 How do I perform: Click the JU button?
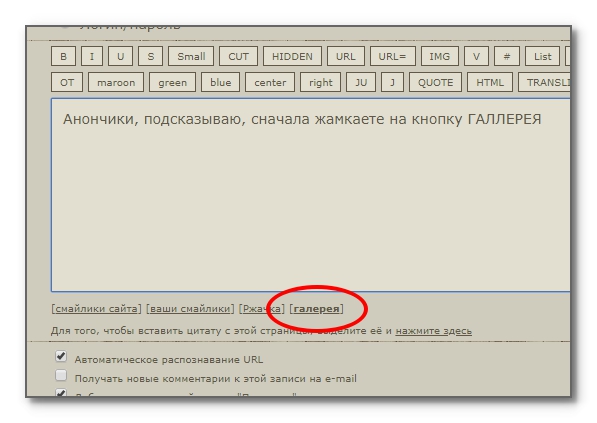coord(361,82)
